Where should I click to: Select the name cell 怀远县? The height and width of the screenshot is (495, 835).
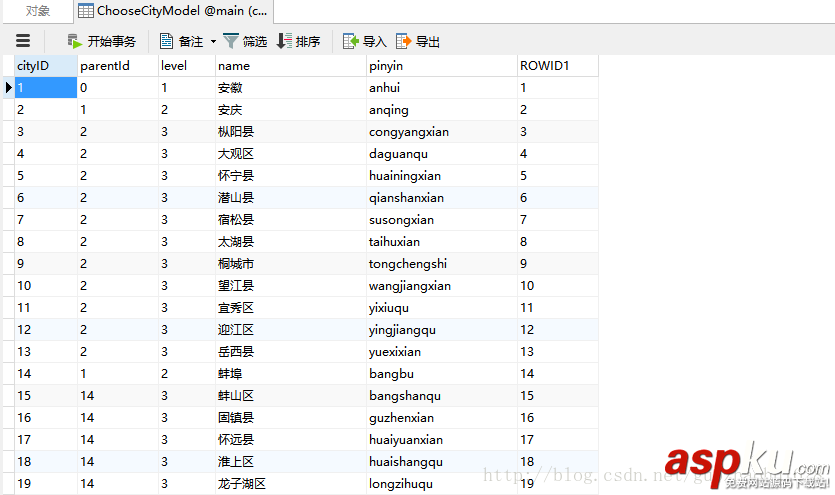[x=291, y=440]
